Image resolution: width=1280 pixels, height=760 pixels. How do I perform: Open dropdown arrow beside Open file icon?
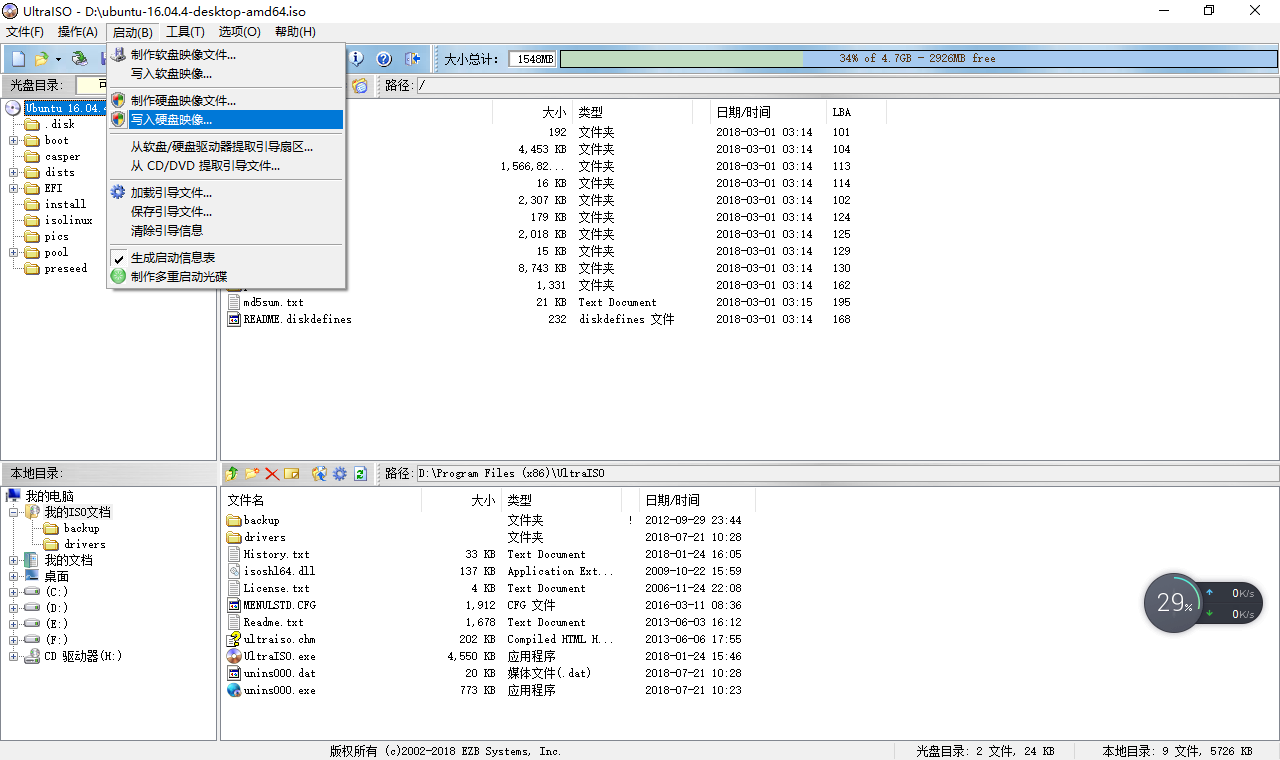[x=58, y=59]
